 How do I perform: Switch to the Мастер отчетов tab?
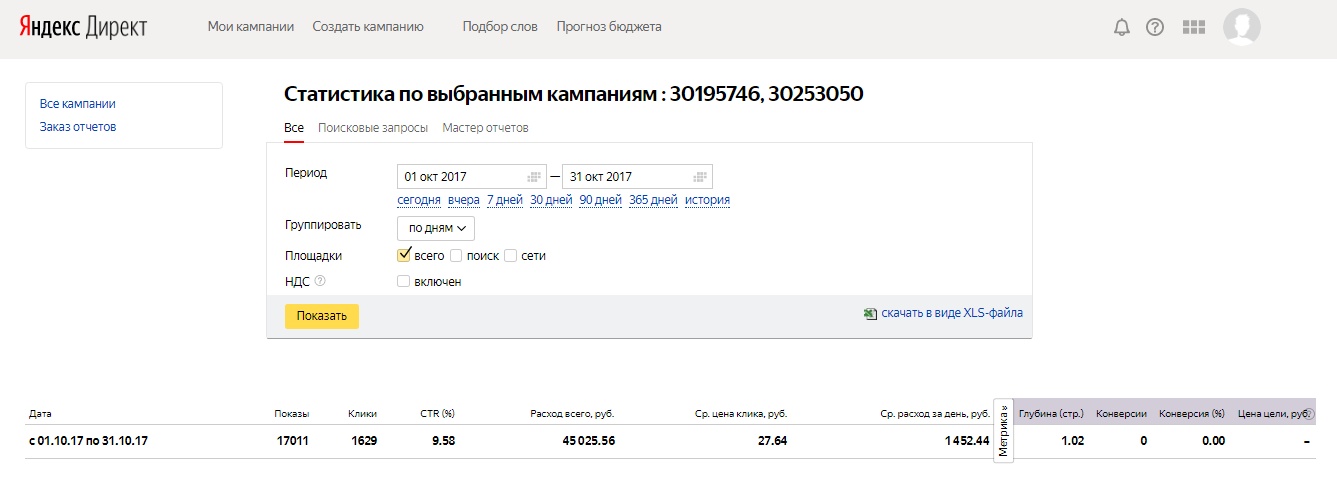(485, 128)
